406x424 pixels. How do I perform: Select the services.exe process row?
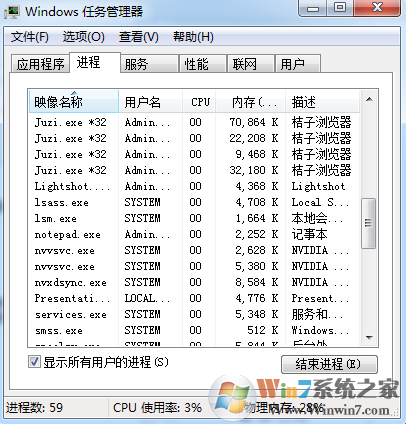click(x=194, y=314)
